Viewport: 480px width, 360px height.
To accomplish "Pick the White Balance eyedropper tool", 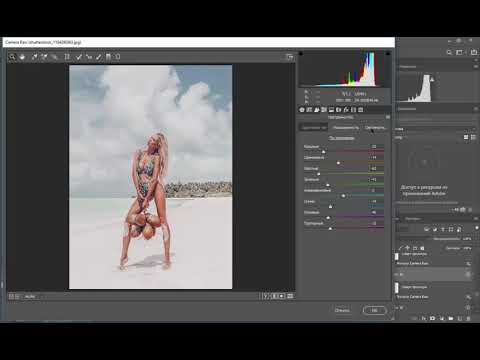I will tap(34, 57).
